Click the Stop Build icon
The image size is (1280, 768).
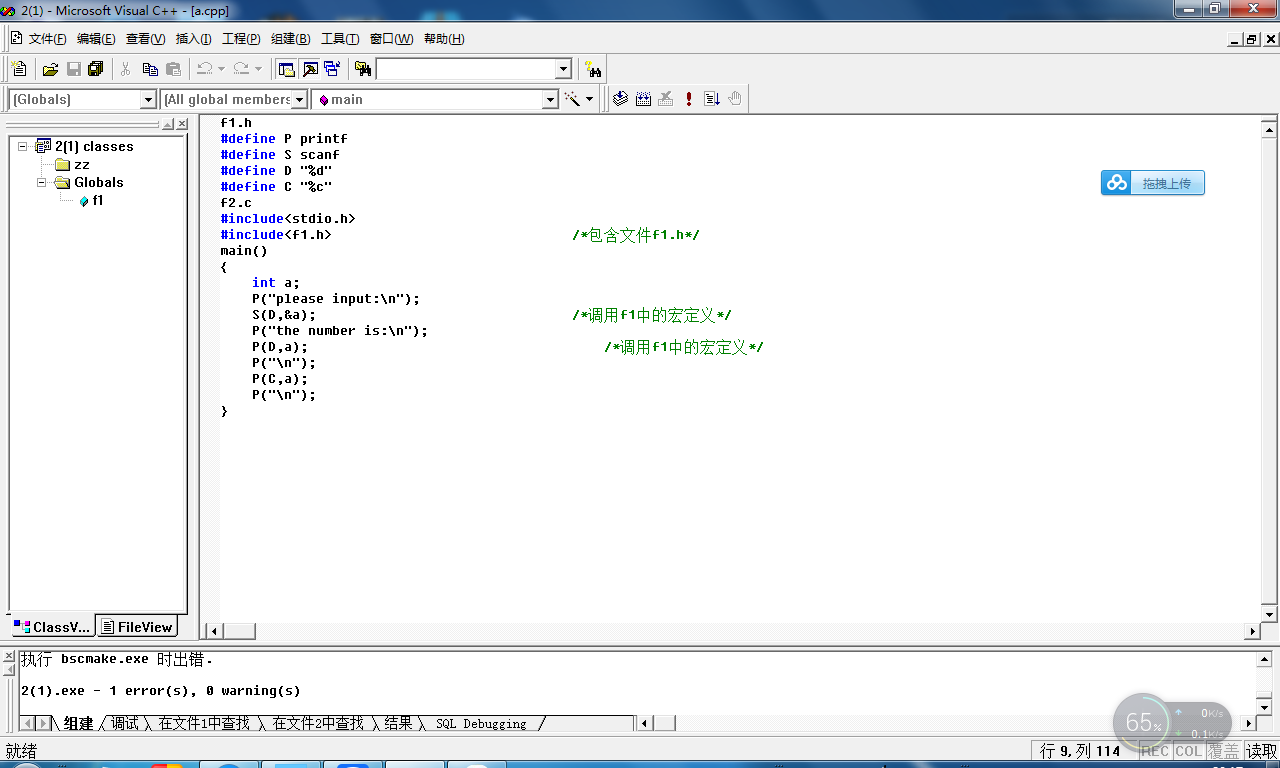tap(665, 99)
